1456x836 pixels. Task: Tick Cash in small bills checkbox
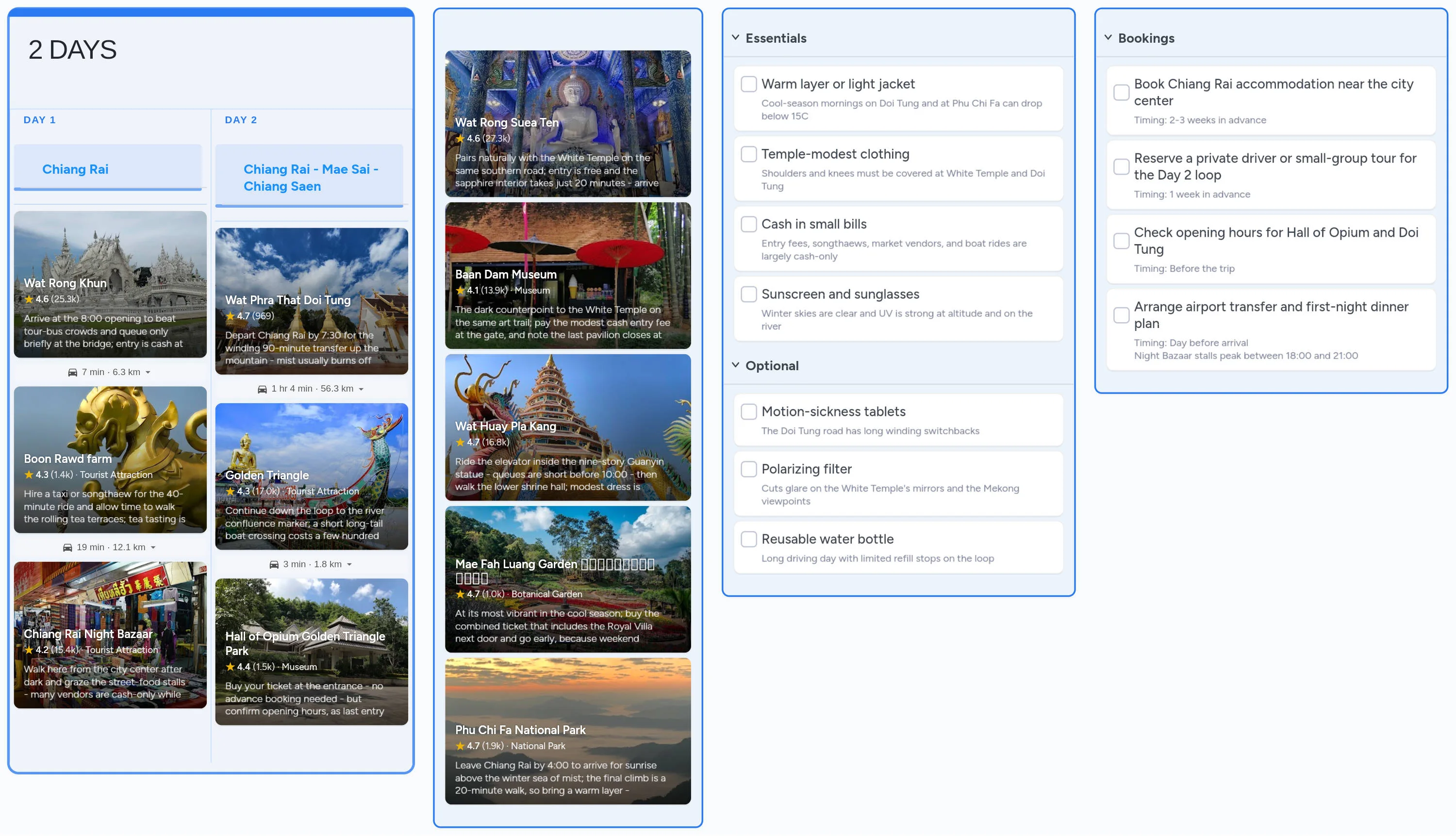tap(749, 224)
